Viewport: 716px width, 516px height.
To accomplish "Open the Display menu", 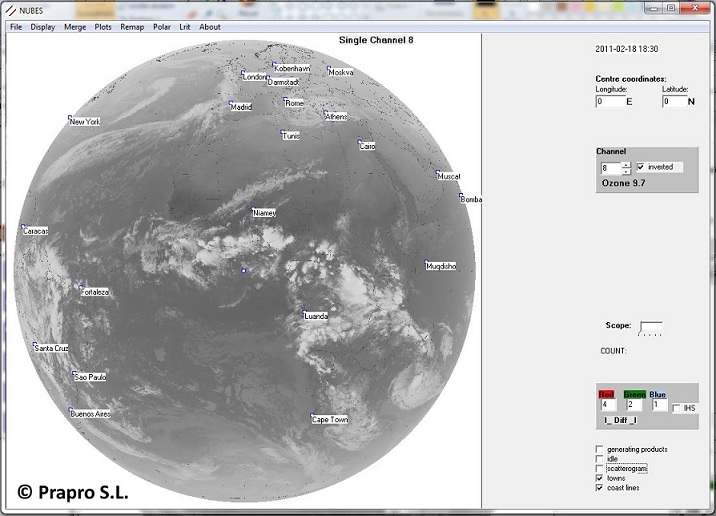I will click(43, 27).
